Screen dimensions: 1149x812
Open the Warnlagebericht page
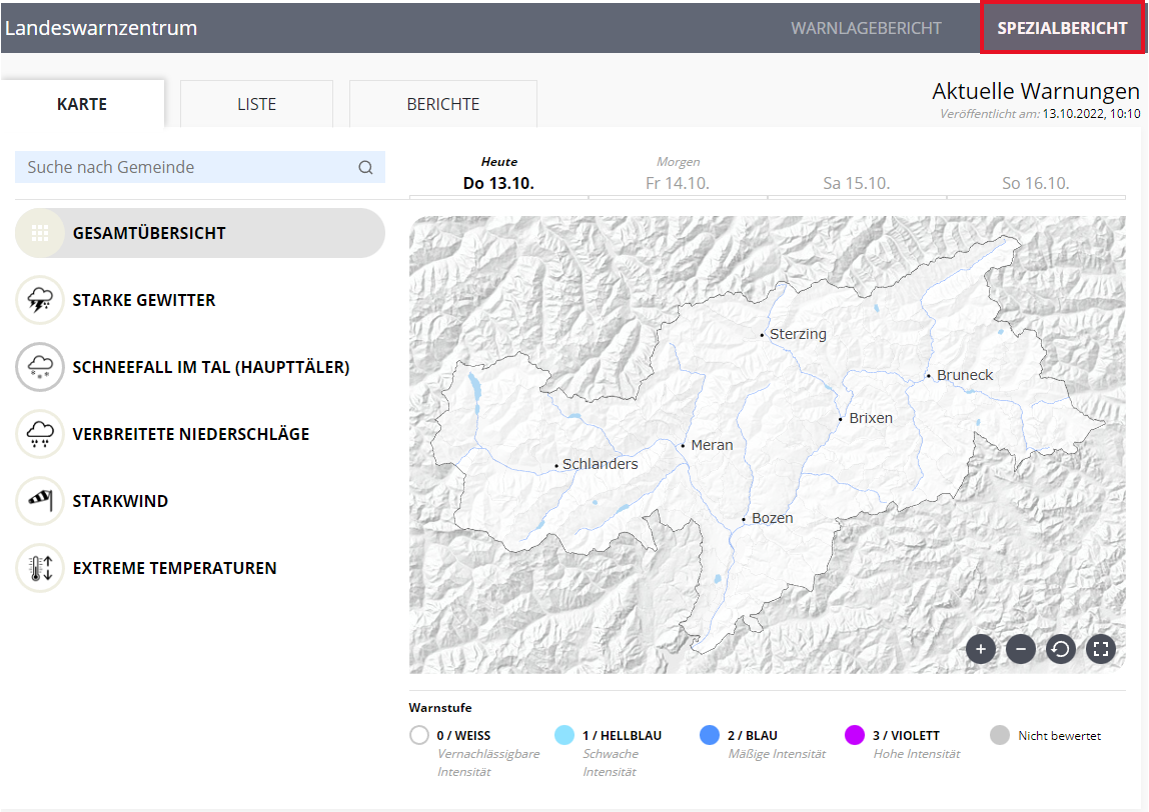866,28
